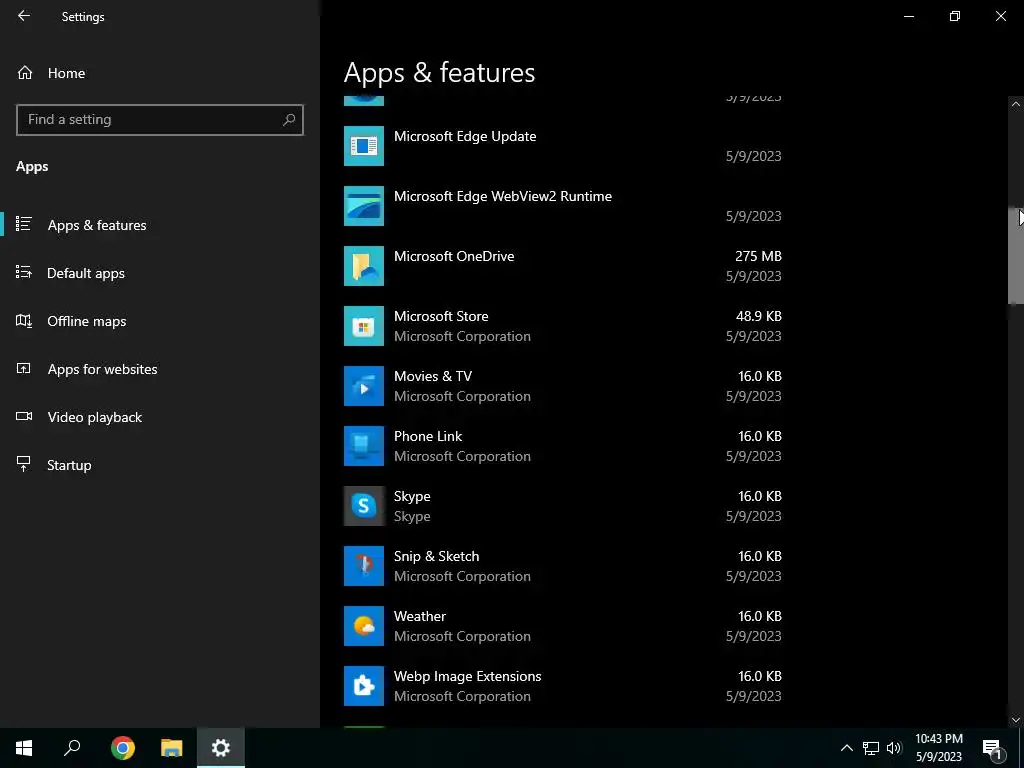Click the Default apps sidebar icon
The height and width of the screenshot is (768, 1024).
click(x=24, y=272)
